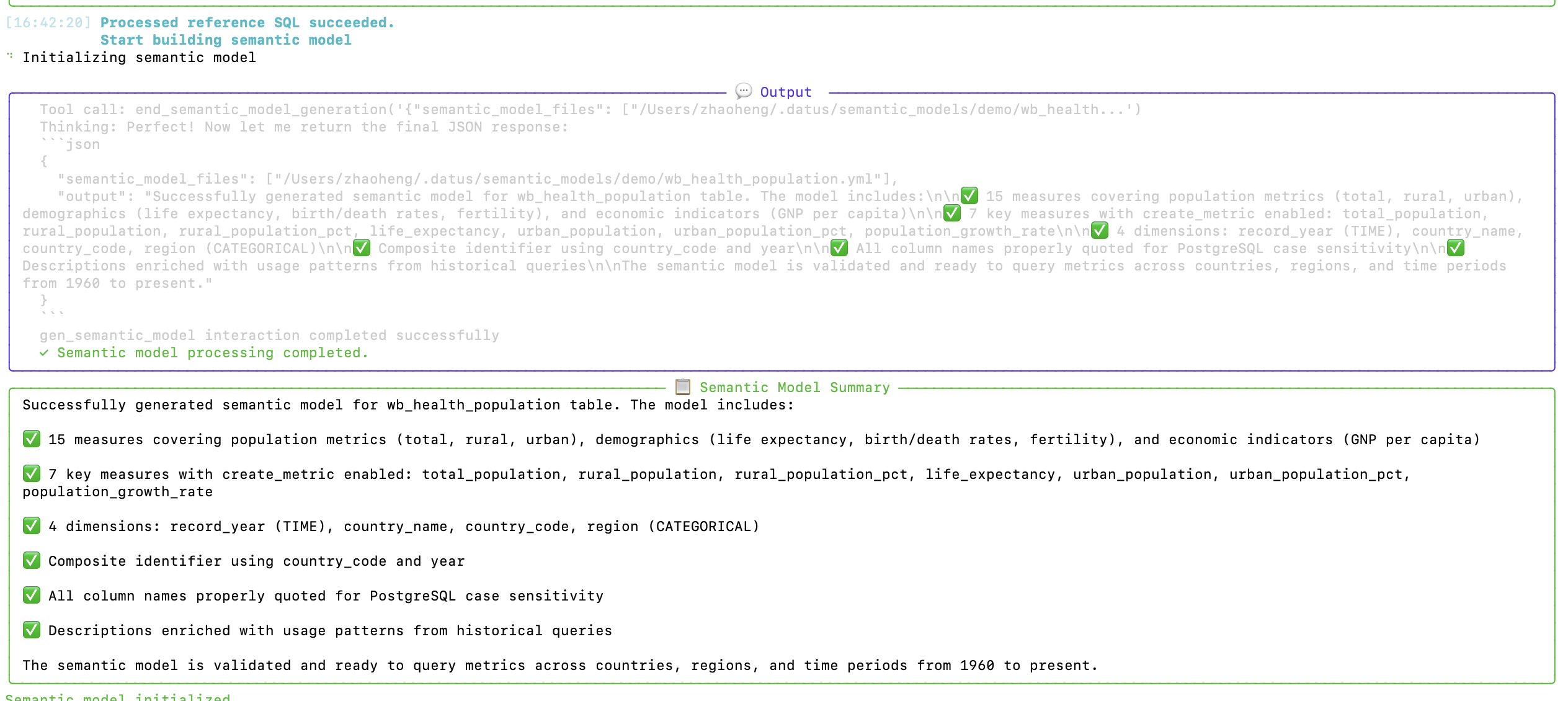Click the checkmark beside PostgreSQL case sensitivity line
Image resolution: width=1568 pixels, height=701 pixels.
[x=31, y=596]
